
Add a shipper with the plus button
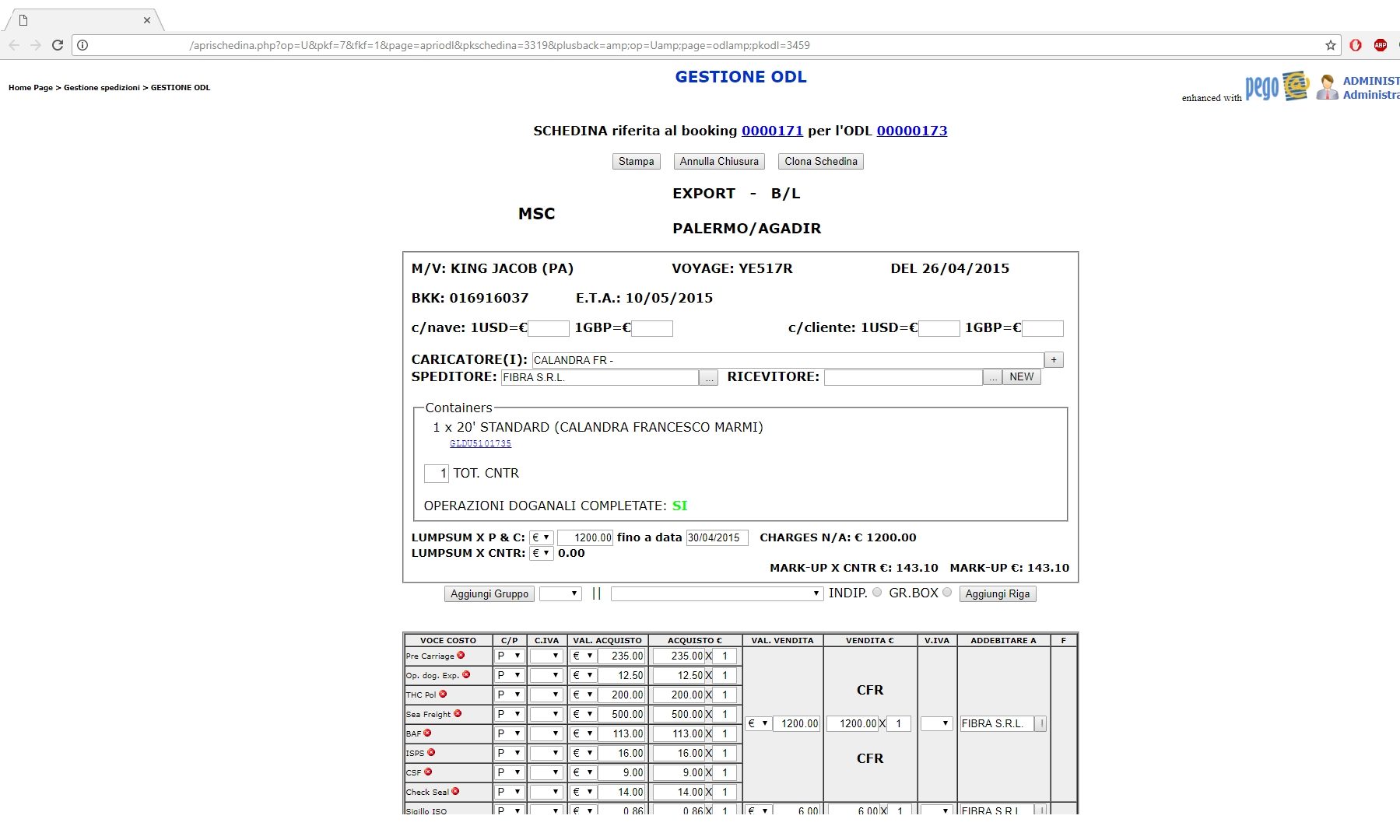(x=1054, y=360)
